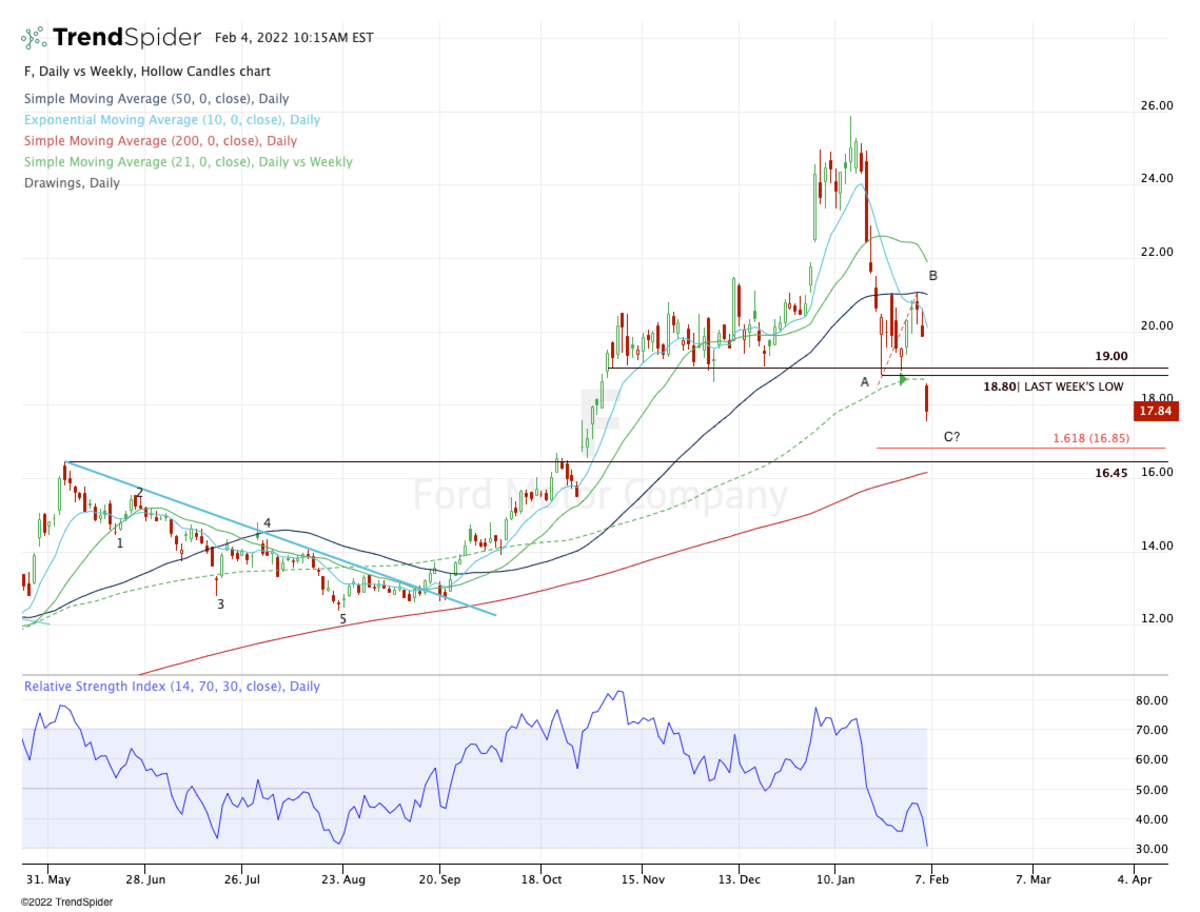The width and height of the screenshot is (1200, 912).
Task: Click the 'B' wave label near 50-day average
Action: [x=932, y=275]
